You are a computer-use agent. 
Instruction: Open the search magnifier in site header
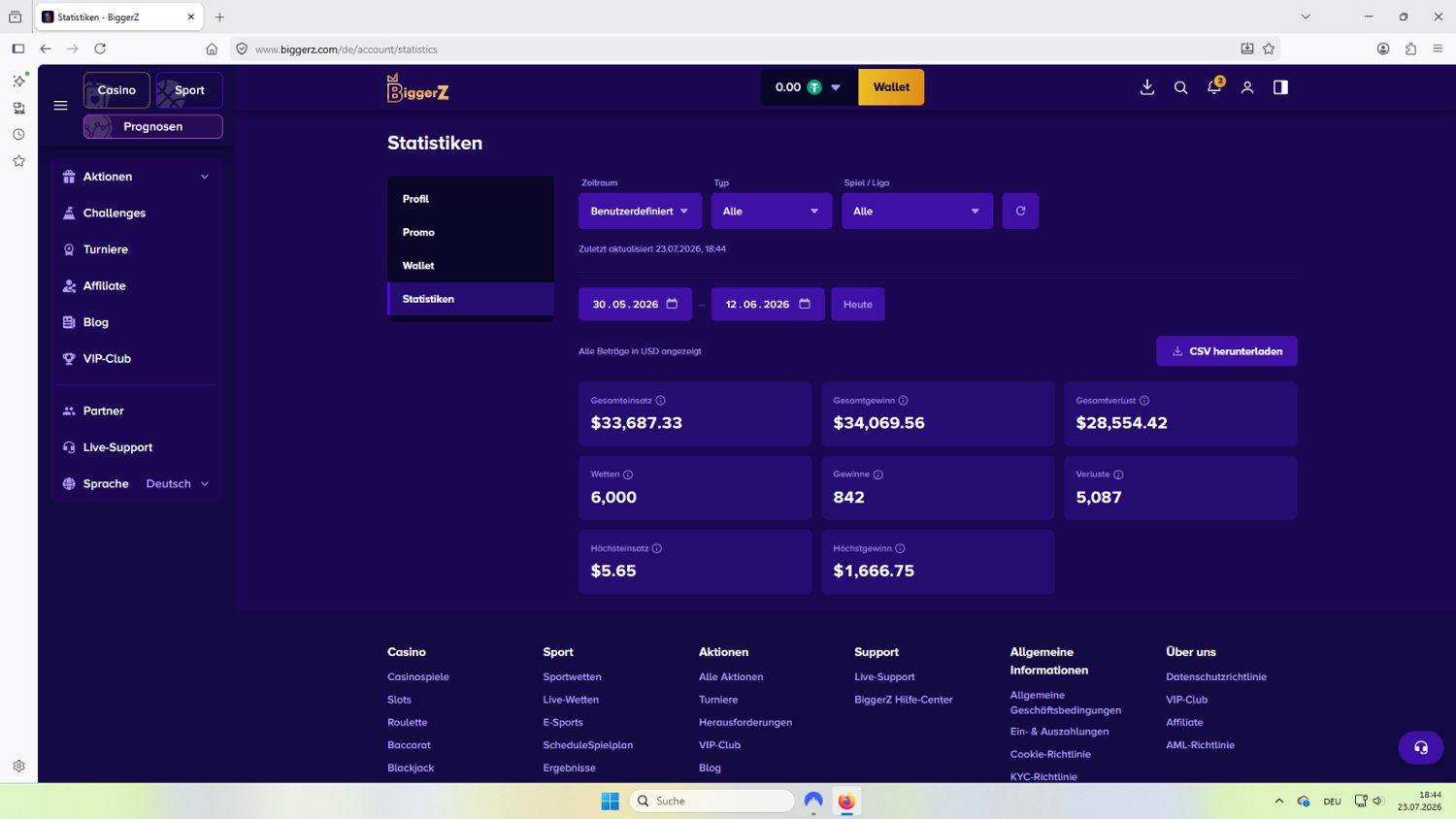pos(1180,87)
